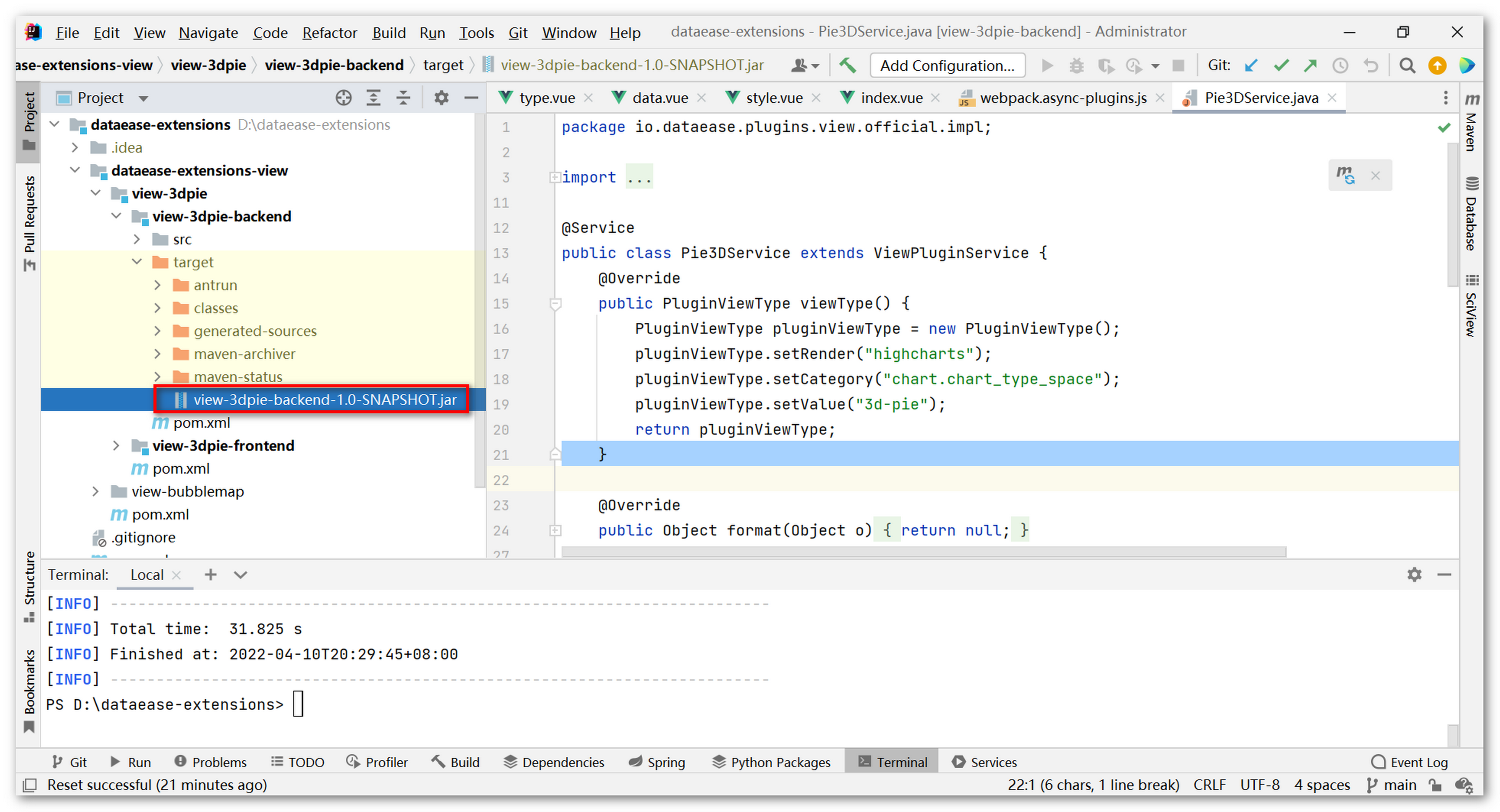Open Project panel gear options
This screenshot has width=1500, height=812.
tap(441, 98)
